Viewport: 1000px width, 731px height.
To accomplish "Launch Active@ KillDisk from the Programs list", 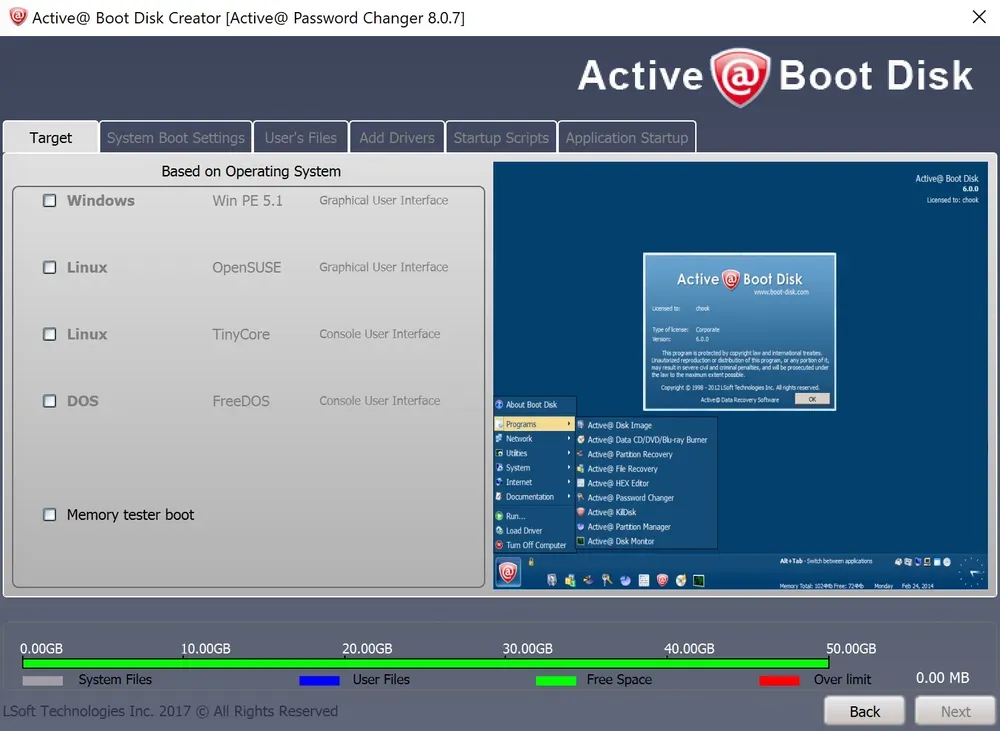I will [612, 512].
